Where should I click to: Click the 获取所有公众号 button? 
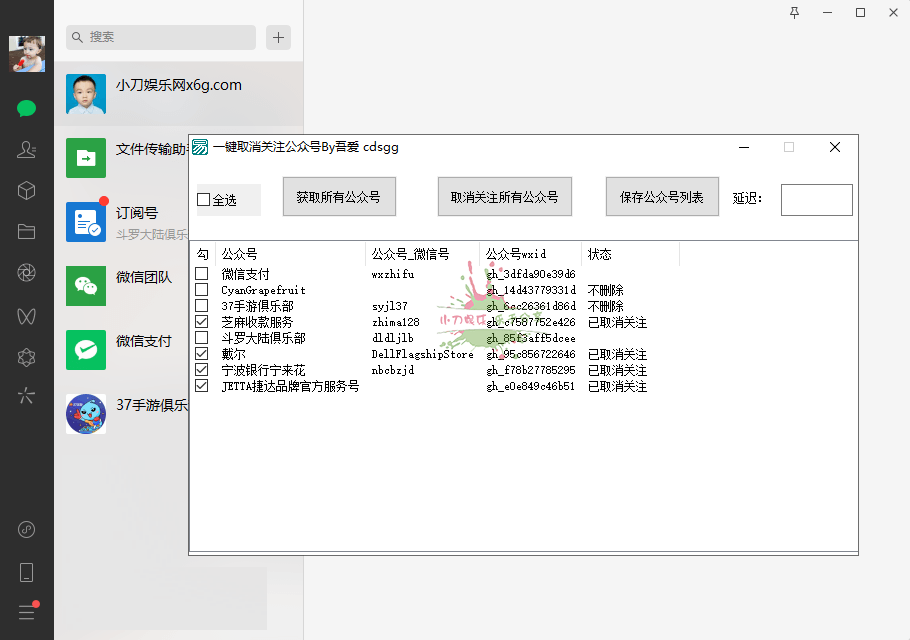click(x=339, y=197)
